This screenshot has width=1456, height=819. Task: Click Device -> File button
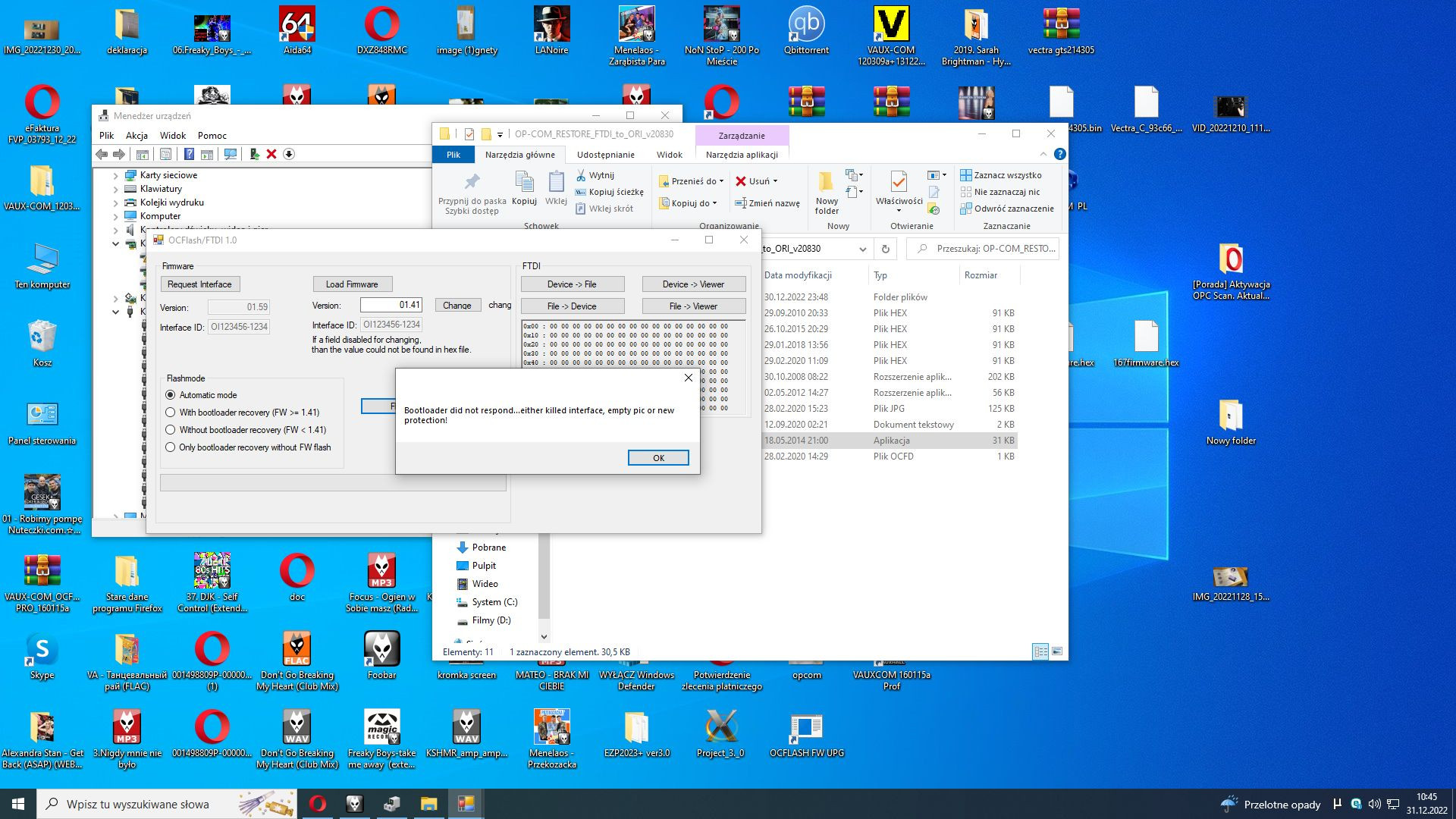coord(572,284)
